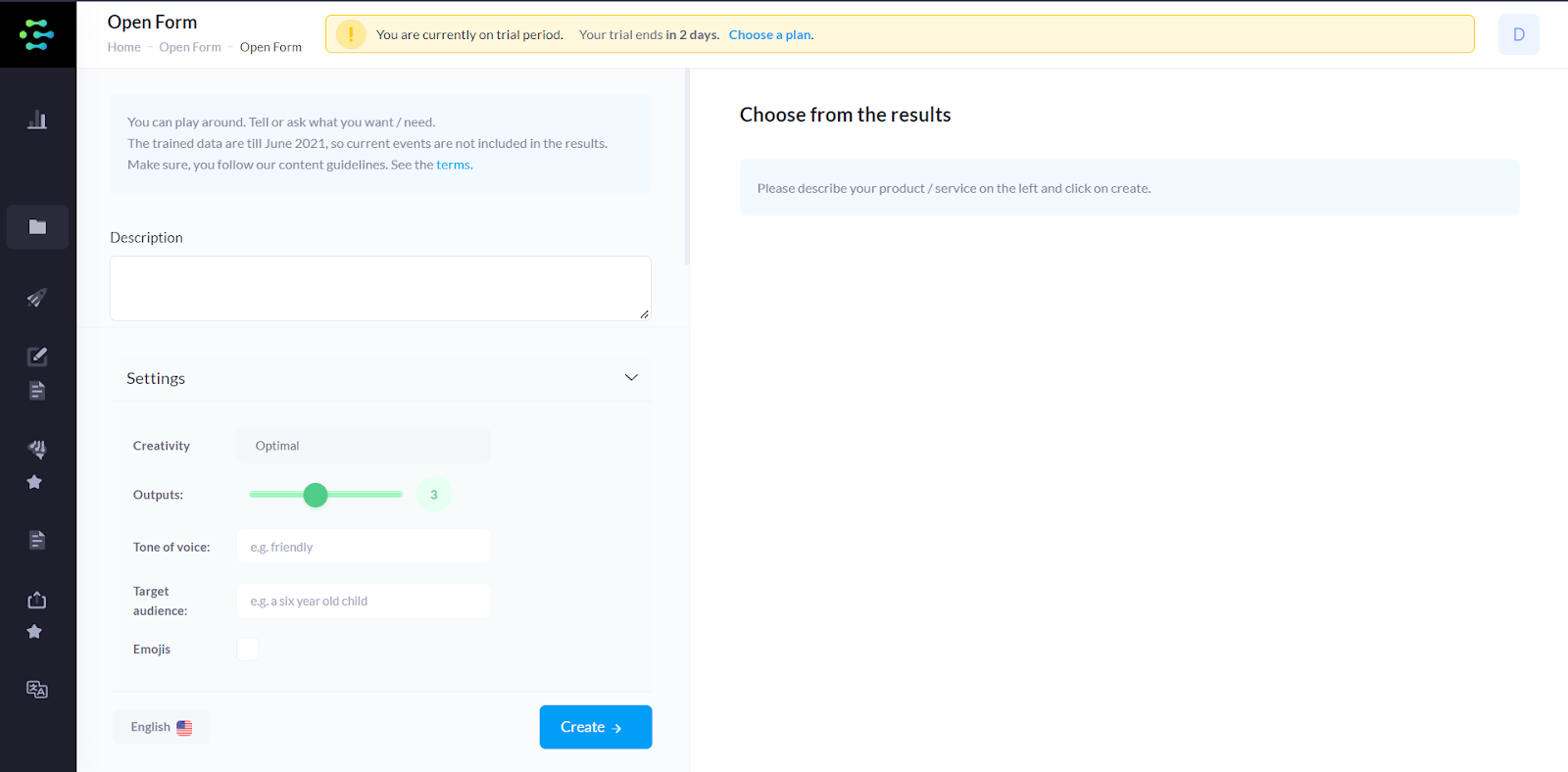Click the star icon beneath the share icon
This screenshot has width=1568, height=772.
click(x=34, y=632)
